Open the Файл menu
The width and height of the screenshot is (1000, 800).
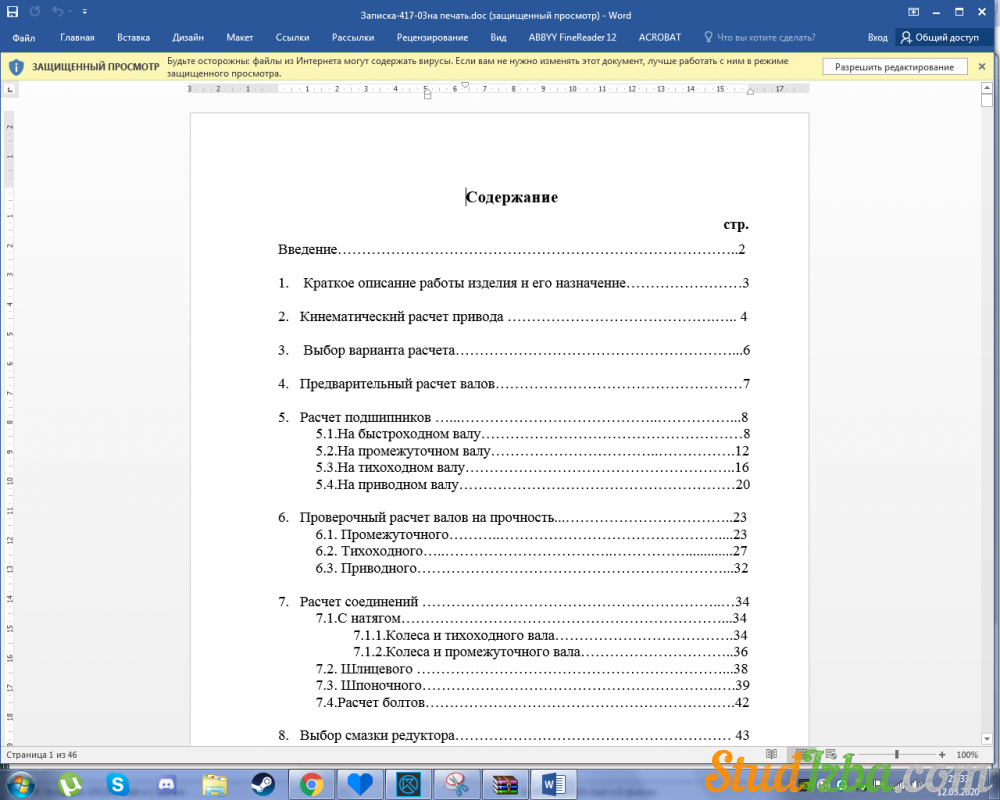pos(24,38)
